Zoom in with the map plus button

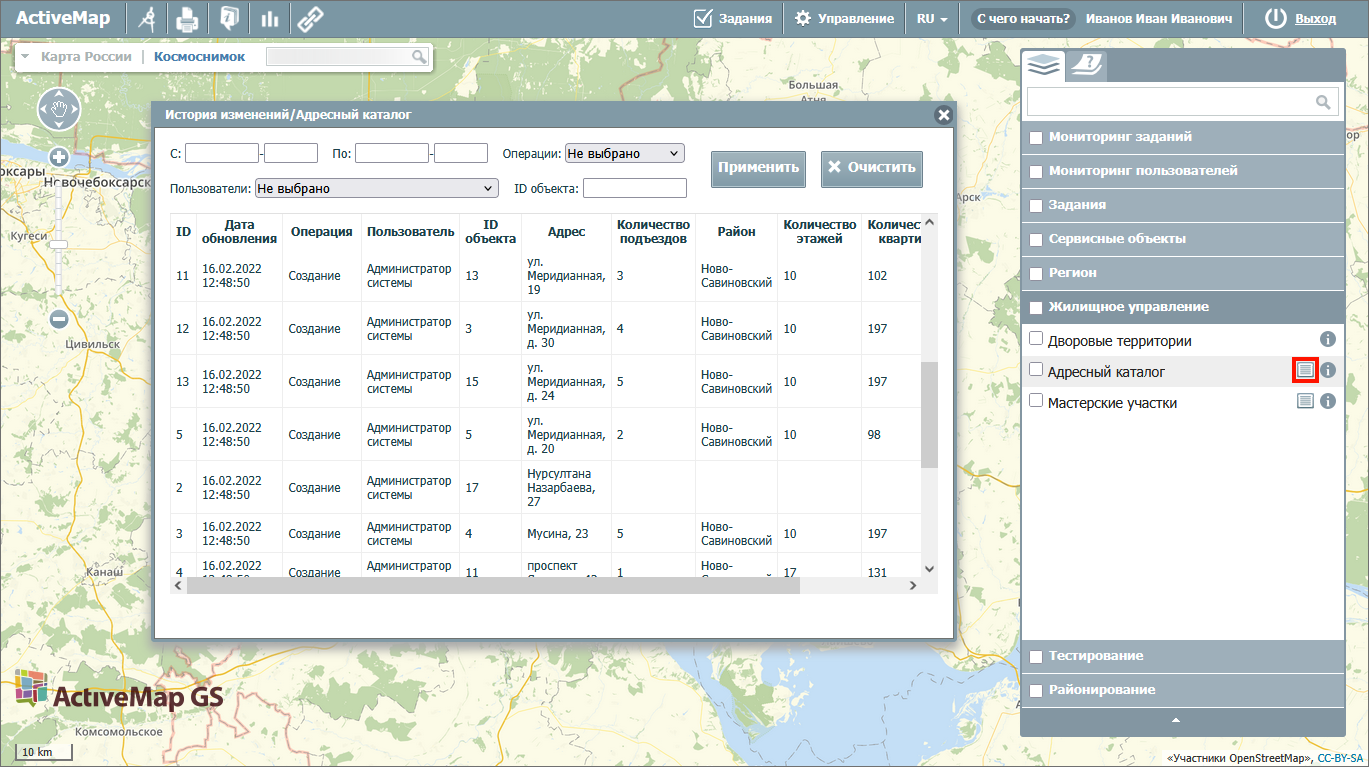coord(59,157)
